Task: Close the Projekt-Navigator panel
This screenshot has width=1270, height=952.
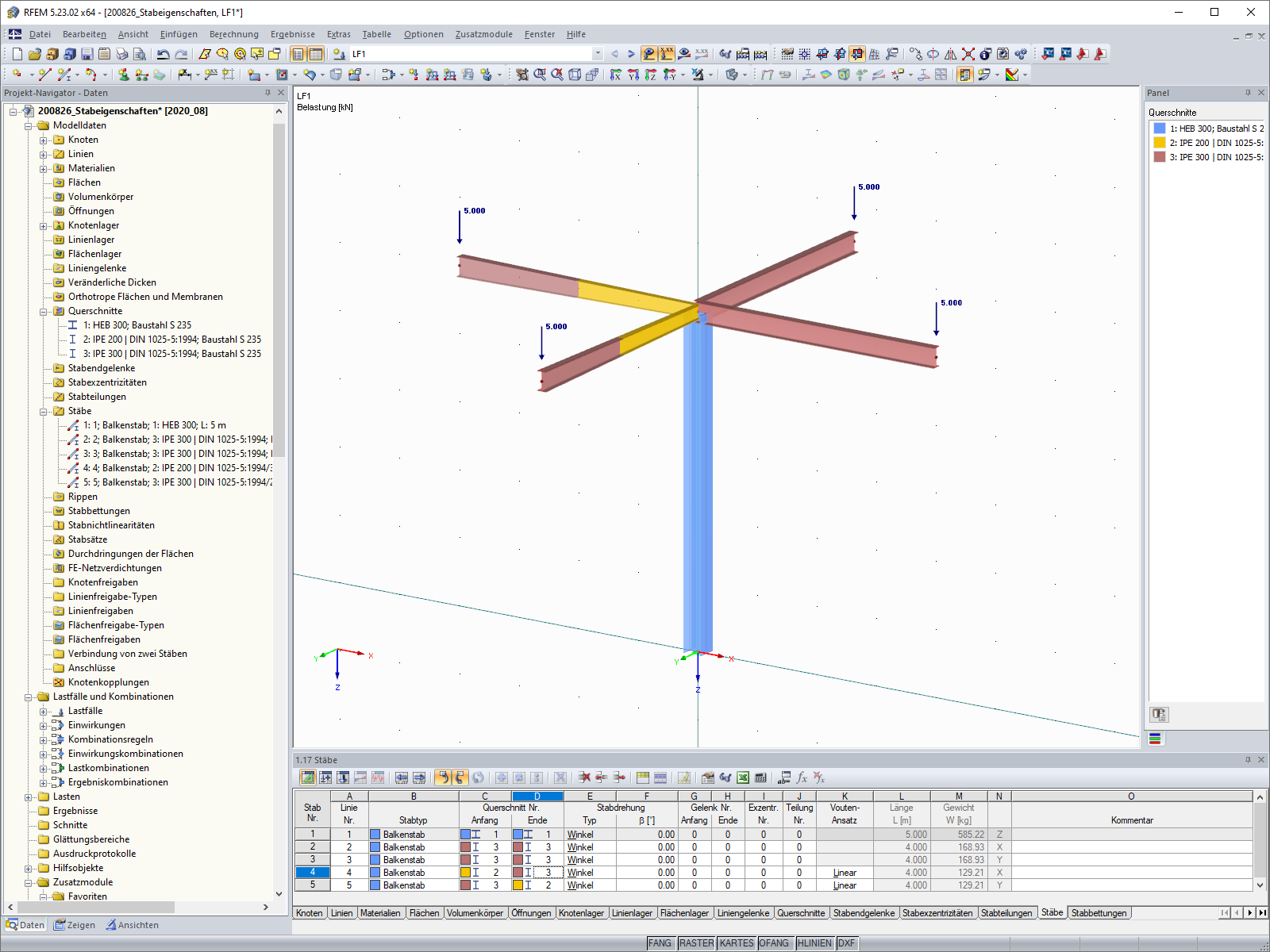Action: (x=281, y=93)
